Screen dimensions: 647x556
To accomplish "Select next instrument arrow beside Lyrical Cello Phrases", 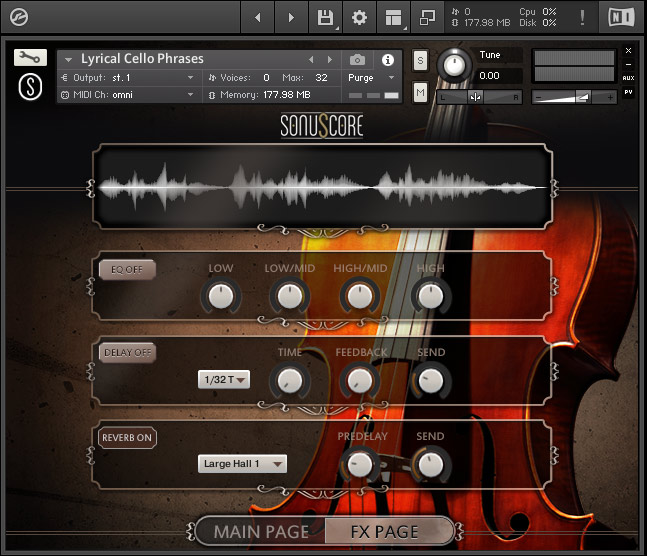I will (x=330, y=60).
